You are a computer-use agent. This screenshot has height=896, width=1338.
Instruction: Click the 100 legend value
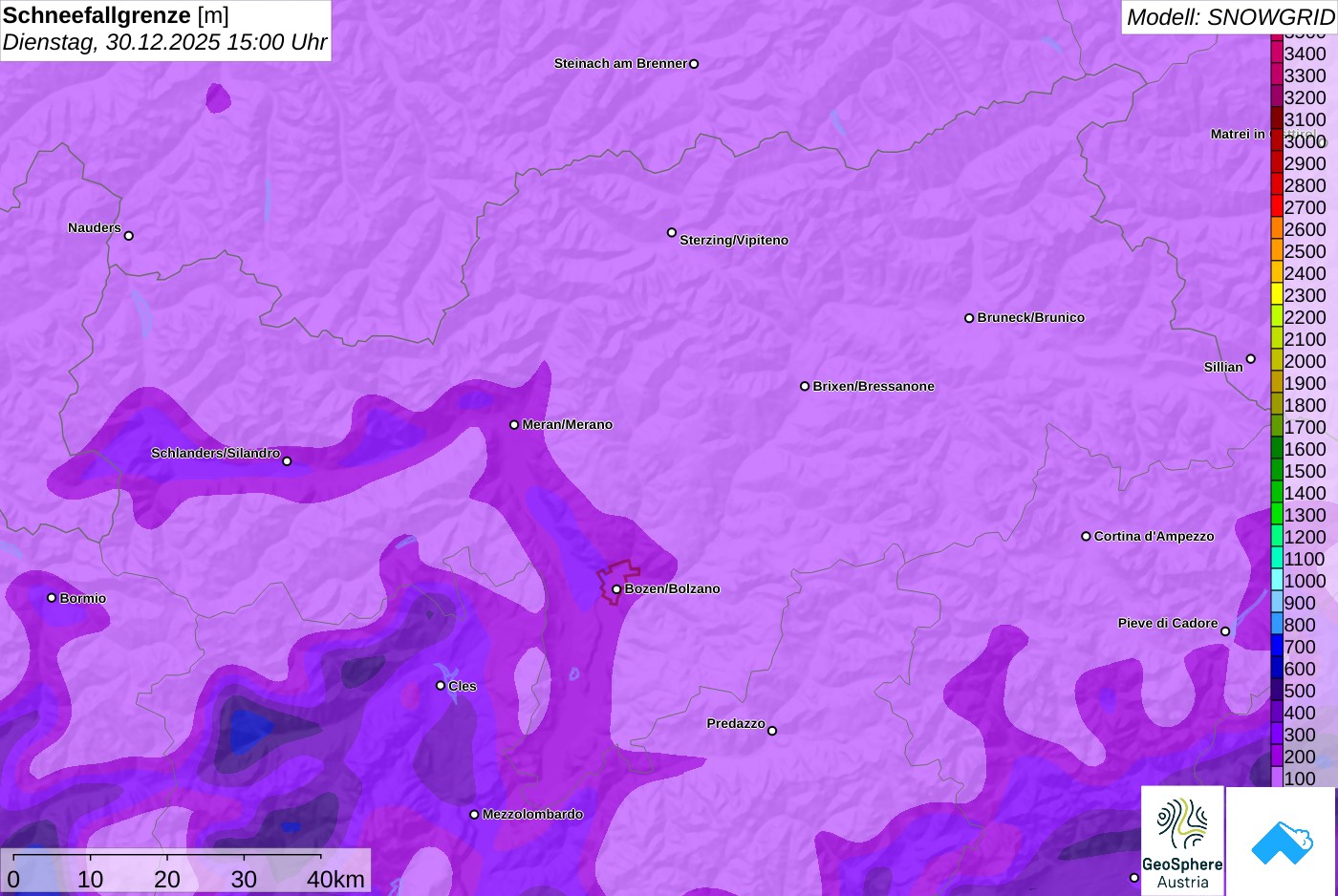click(1300, 779)
